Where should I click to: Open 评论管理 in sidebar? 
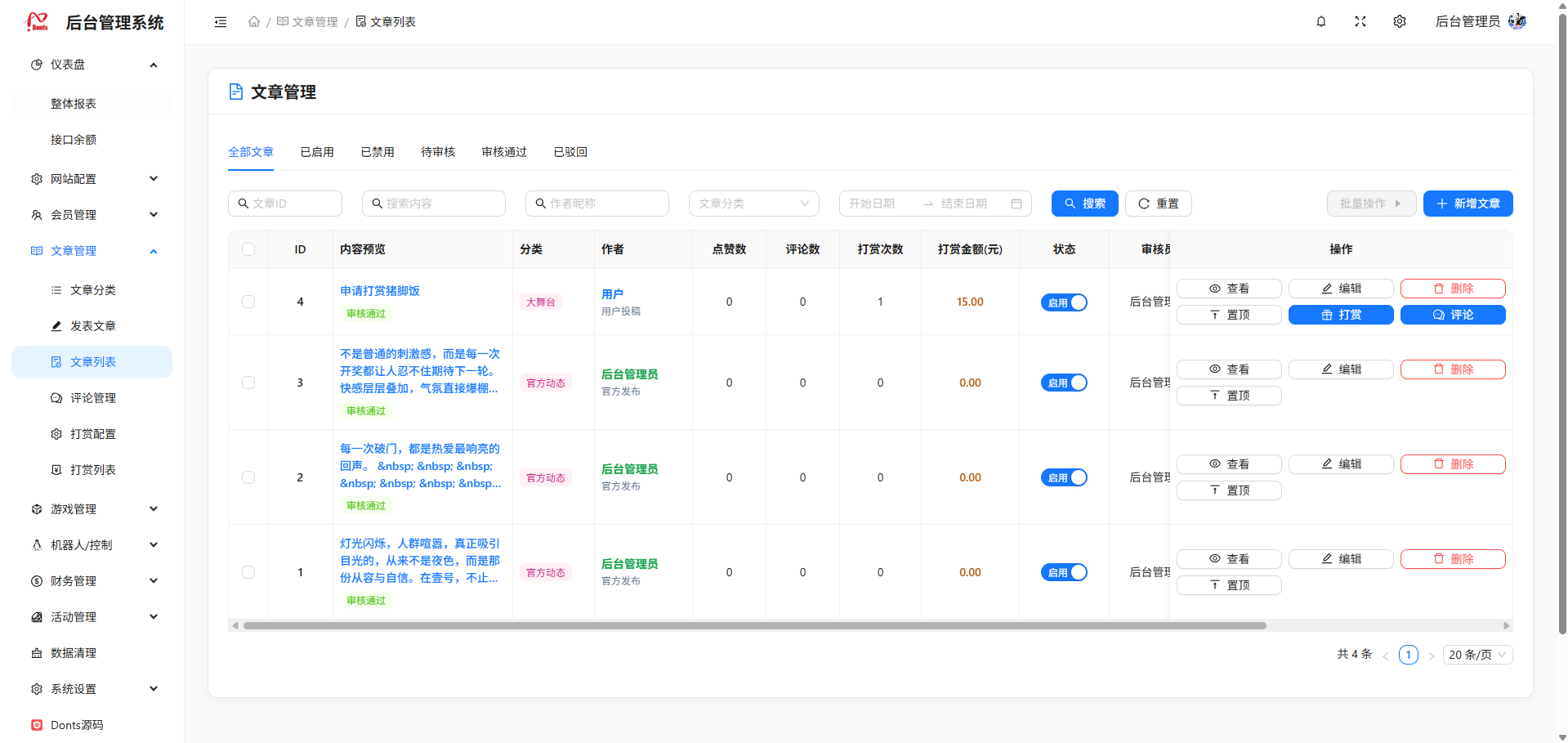pos(92,398)
